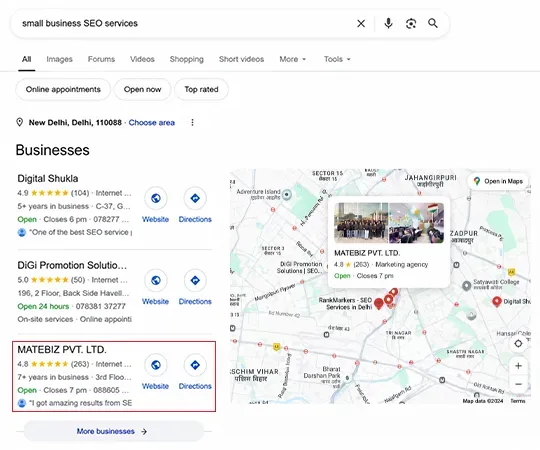Switch to the Shopping tab
The image size is (540, 450).
[187, 59]
